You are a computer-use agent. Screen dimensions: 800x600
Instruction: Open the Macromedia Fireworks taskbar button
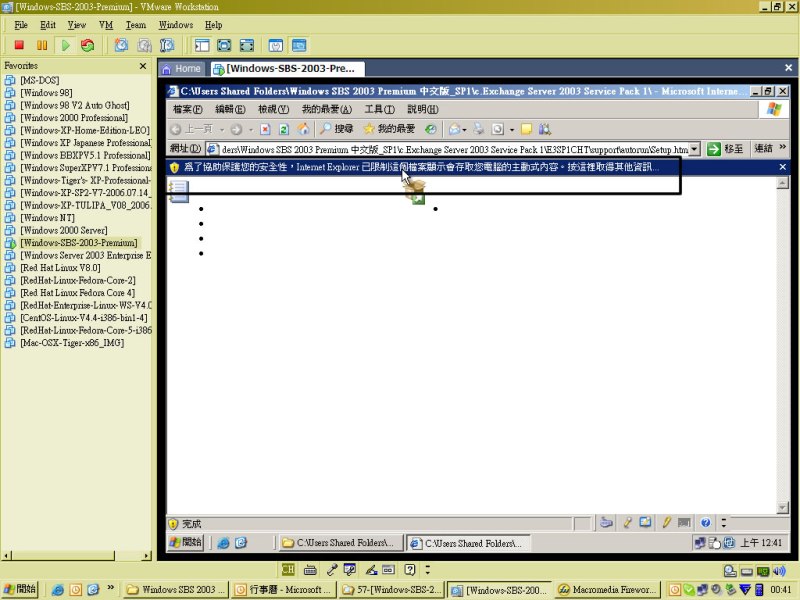607,589
